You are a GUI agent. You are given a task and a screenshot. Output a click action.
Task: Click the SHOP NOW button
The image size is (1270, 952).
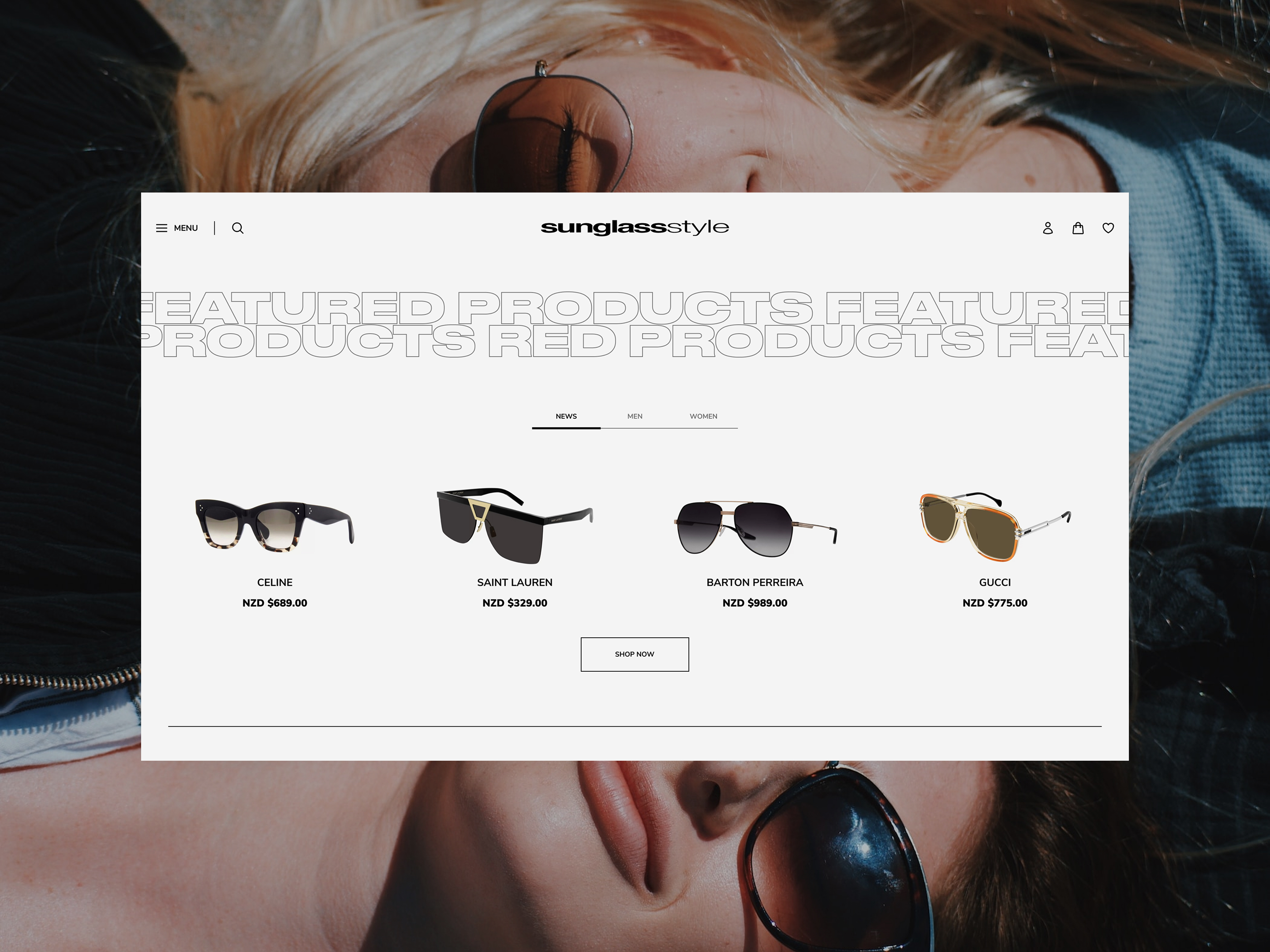point(635,654)
